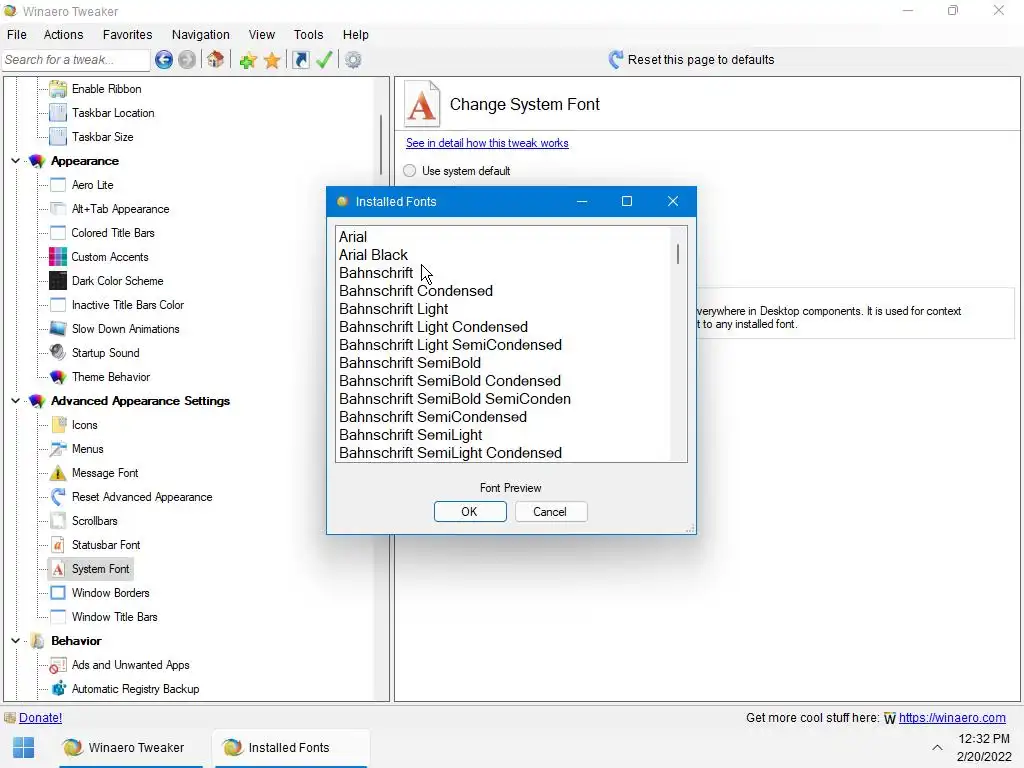The image size is (1024, 768).
Task: Open the View menu
Action: [x=261, y=35]
